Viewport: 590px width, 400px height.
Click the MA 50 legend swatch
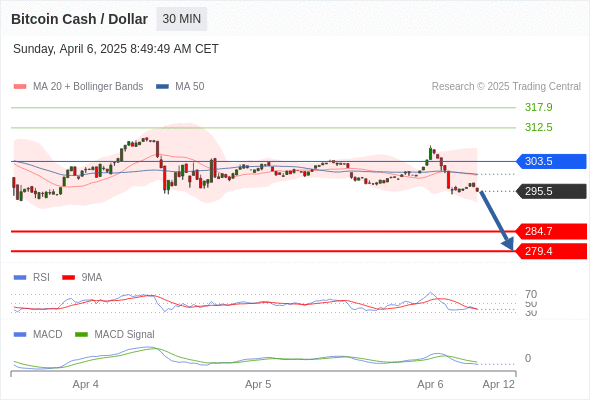pyautogui.click(x=162, y=87)
